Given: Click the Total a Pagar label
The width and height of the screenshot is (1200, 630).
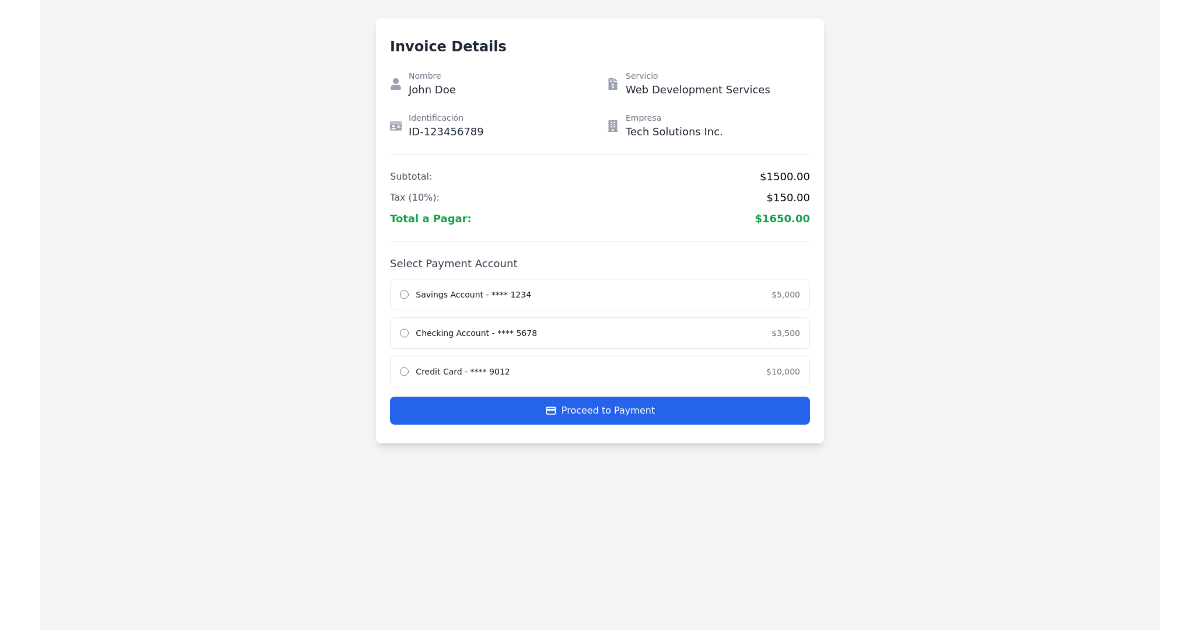Looking at the screenshot, I should point(430,218).
